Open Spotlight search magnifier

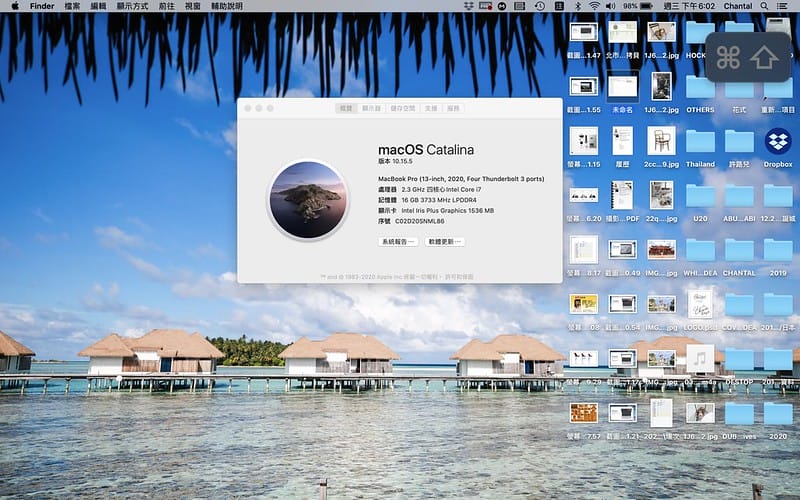pos(764,6)
